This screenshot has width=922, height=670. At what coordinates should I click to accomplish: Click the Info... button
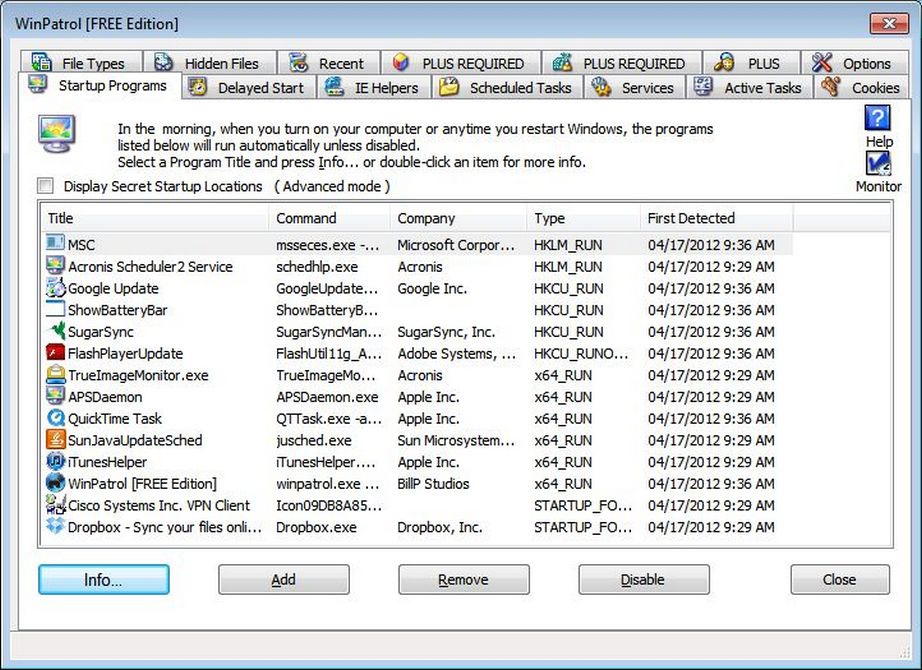click(x=104, y=579)
